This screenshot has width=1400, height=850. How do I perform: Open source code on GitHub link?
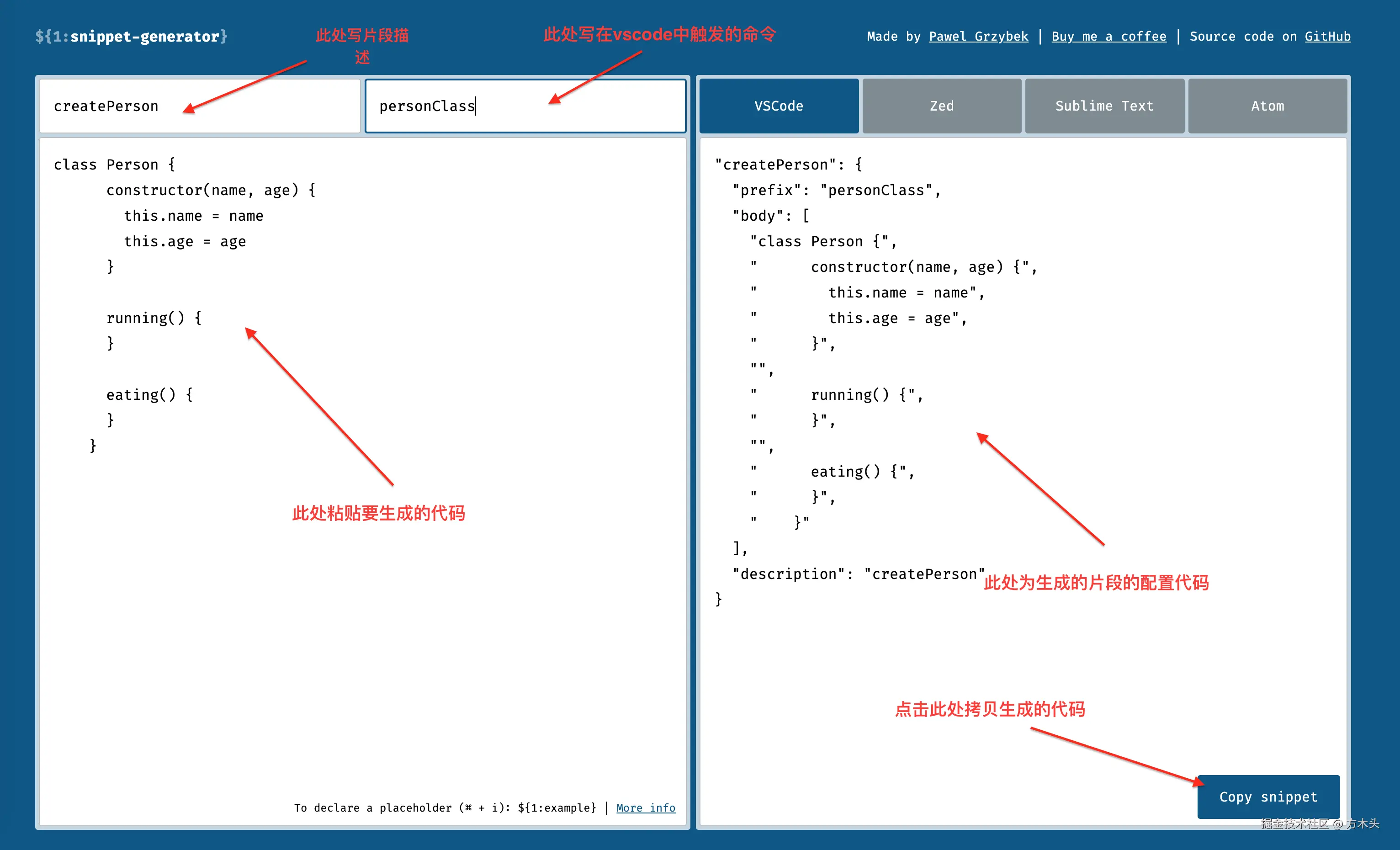[1327, 37]
